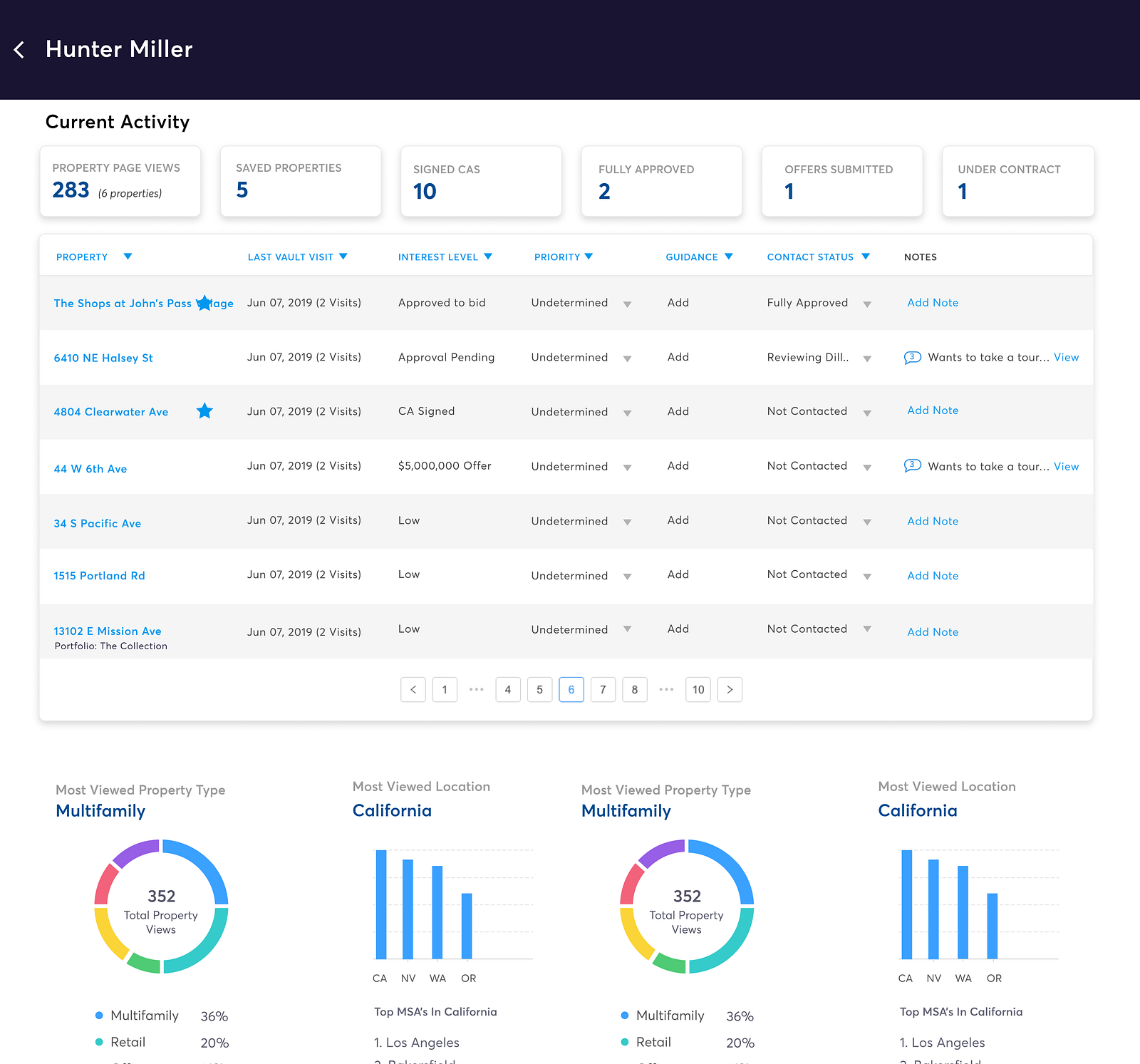This screenshot has height=1064, width=1140.
Task: Go to the previous page using left chevron
Action: click(x=413, y=689)
